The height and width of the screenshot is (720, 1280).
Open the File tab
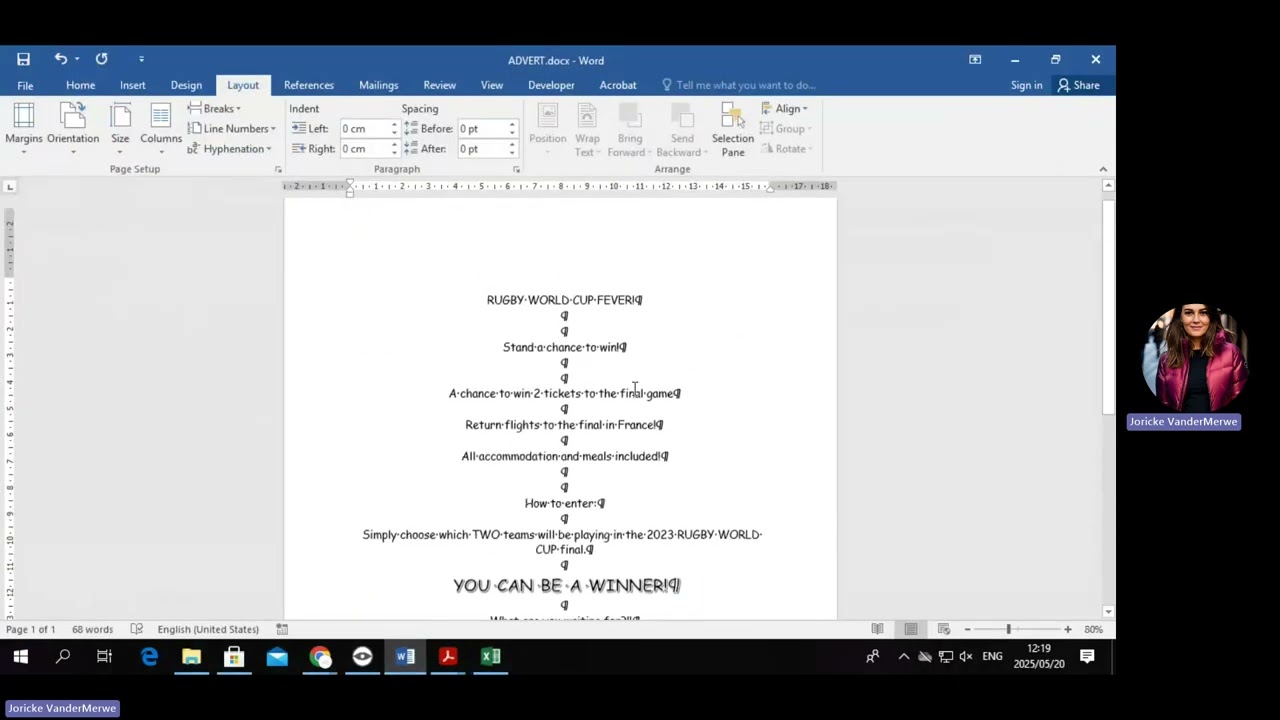click(x=25, y=85)
